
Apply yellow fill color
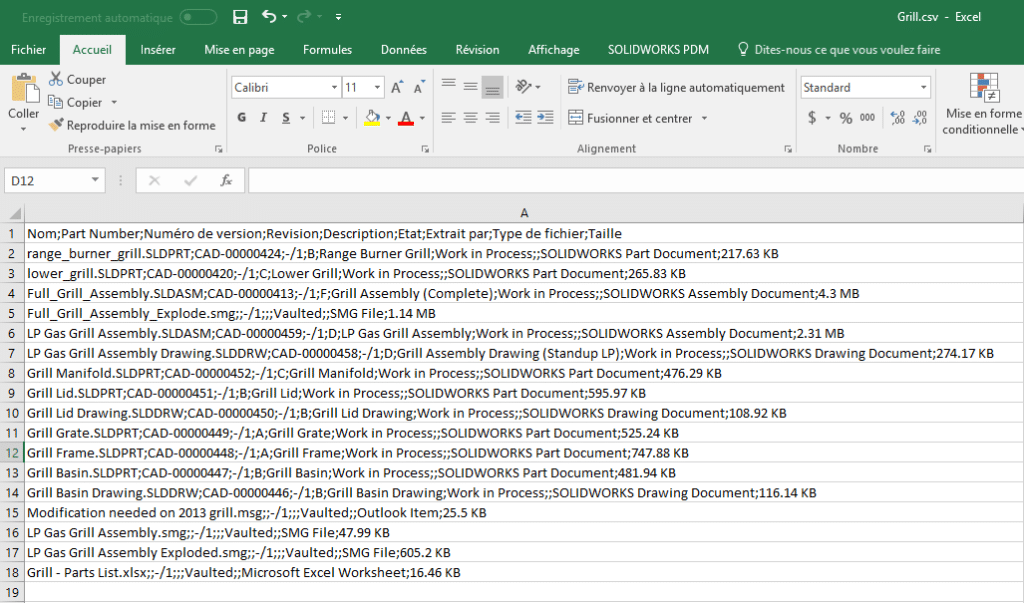(372, 118)
